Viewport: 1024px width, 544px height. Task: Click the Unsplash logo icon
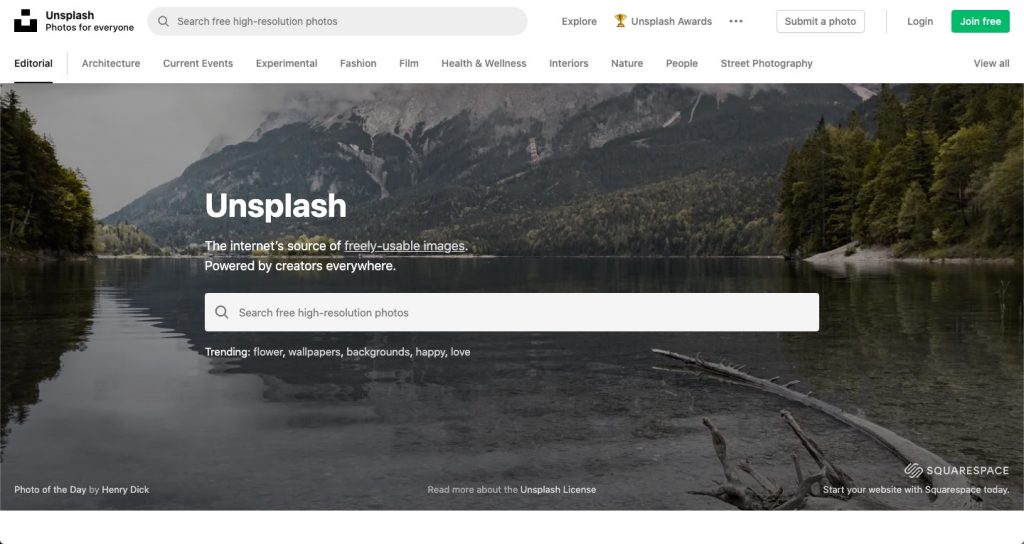tap(25, 21)
